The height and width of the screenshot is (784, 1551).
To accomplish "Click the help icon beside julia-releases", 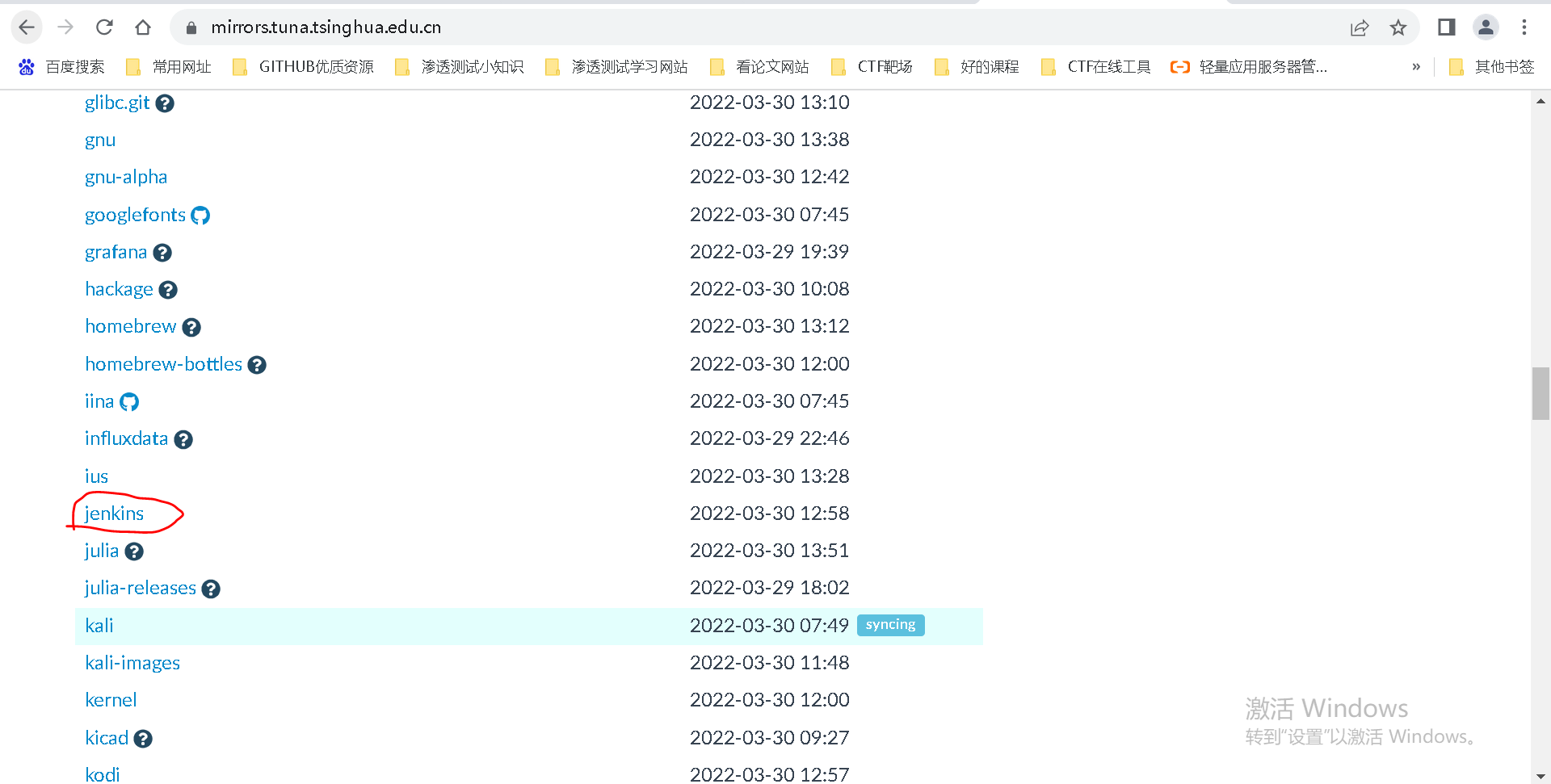I will click(211, 589).
